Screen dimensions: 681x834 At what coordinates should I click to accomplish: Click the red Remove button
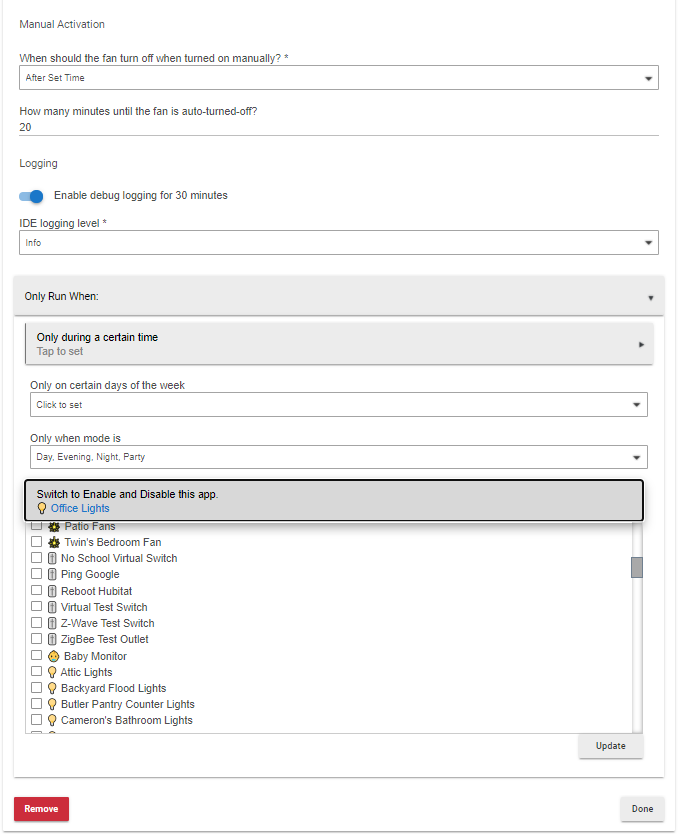[41, 809]
